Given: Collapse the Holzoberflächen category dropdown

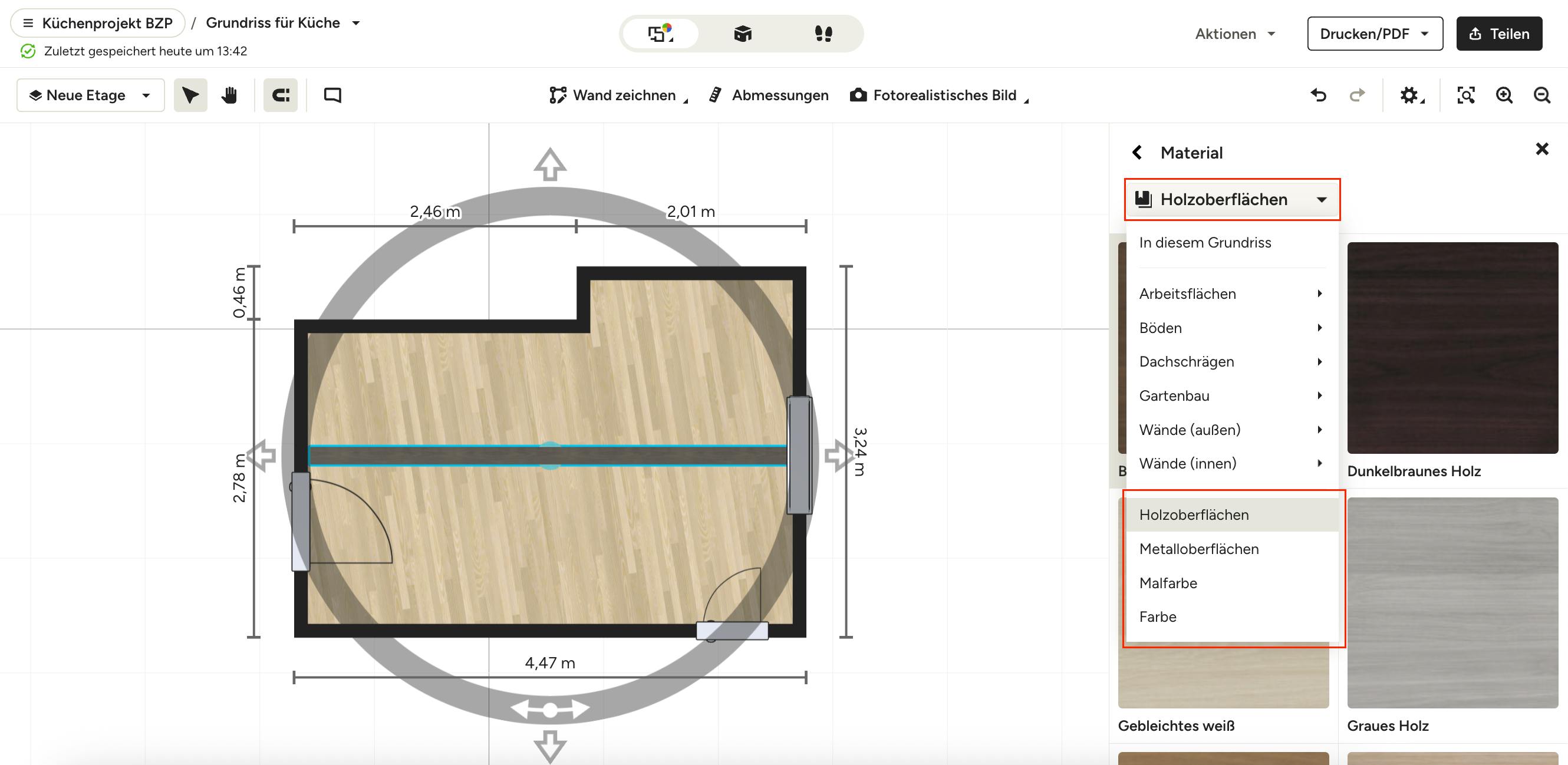Looking at the screenshot, I should (1232, 199).
